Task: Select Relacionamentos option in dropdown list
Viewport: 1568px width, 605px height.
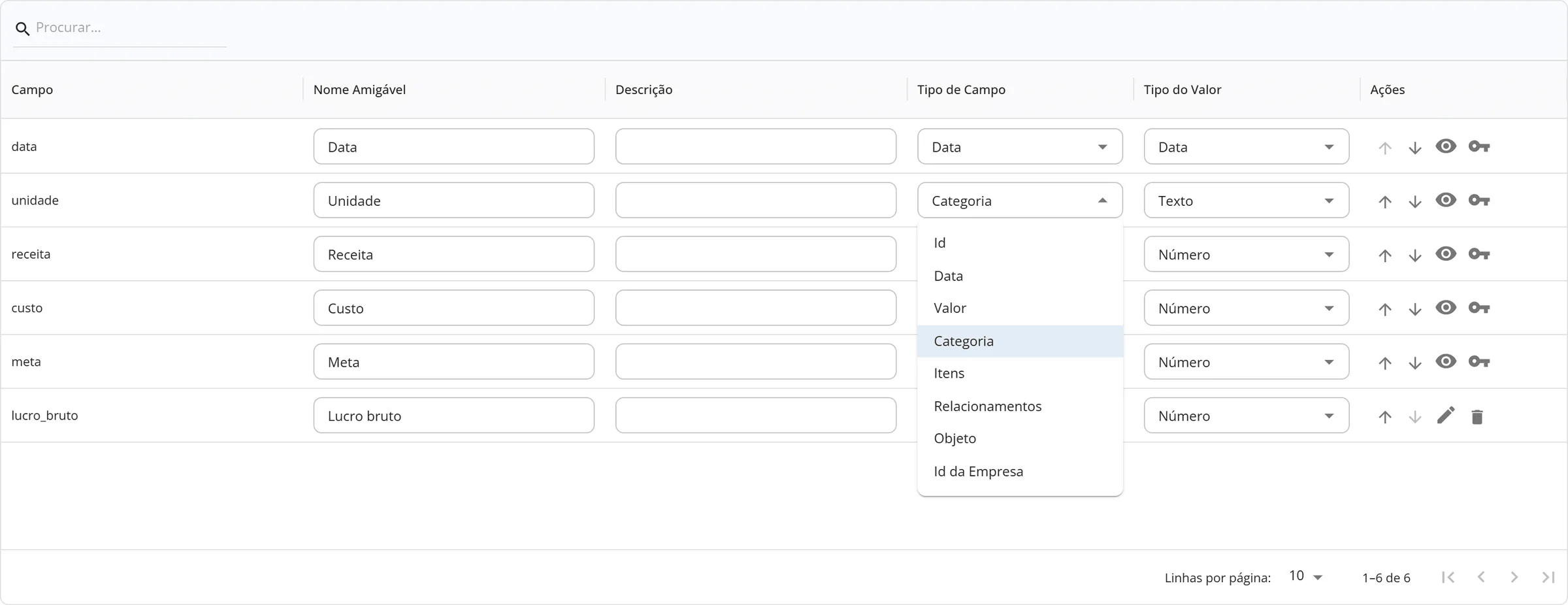Action: pyautogui.click(x=1020, y=406)
